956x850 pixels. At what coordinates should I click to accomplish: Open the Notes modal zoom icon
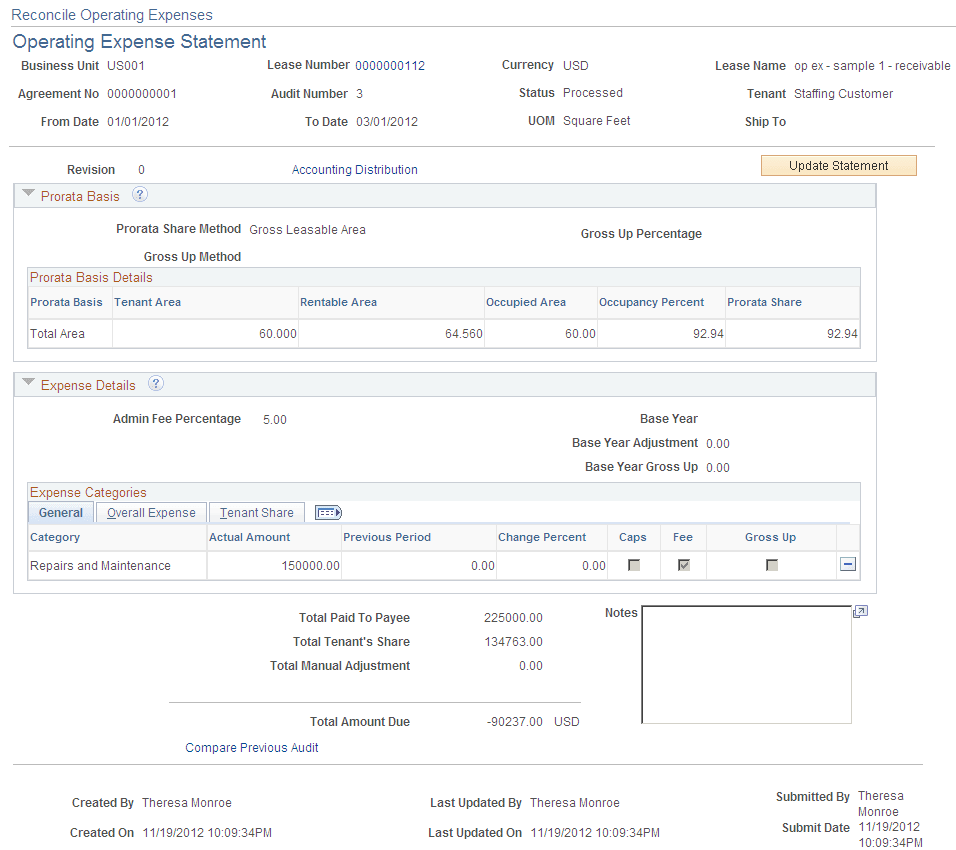tap(860, 610)
